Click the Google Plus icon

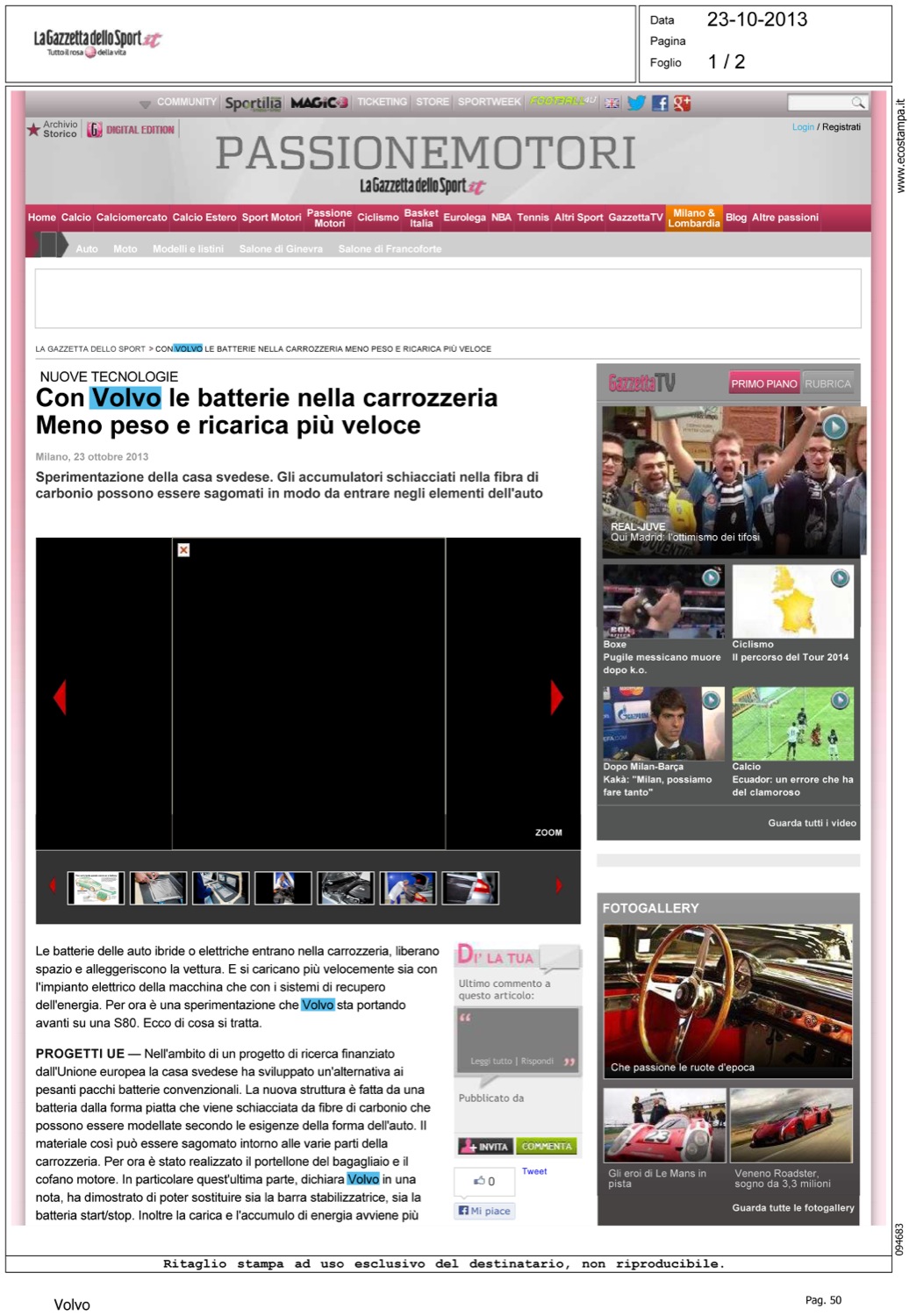coord(682,103)
